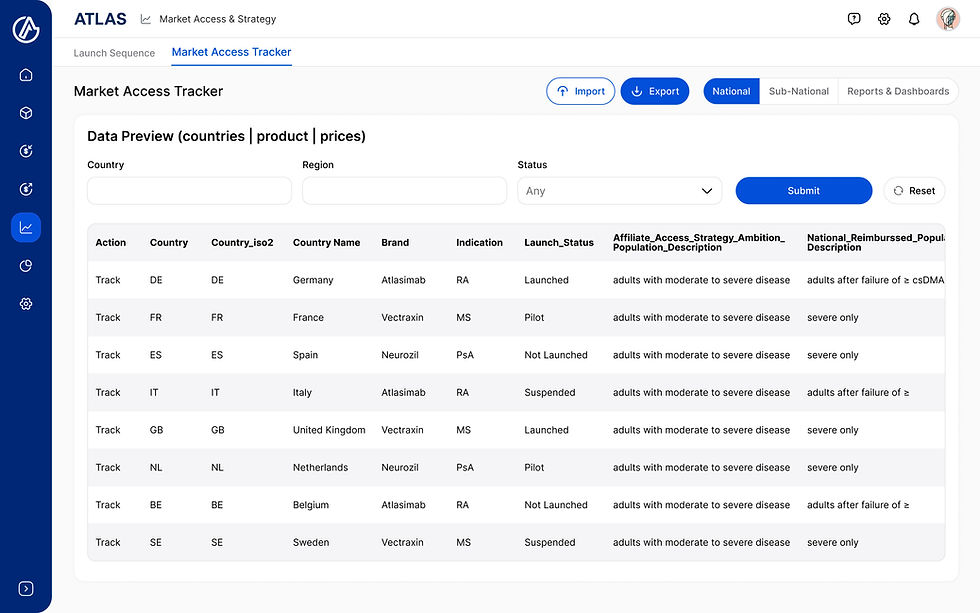Click the user profile avatar
The height and width of the screenshot is (613, 980).
[948, 19]
